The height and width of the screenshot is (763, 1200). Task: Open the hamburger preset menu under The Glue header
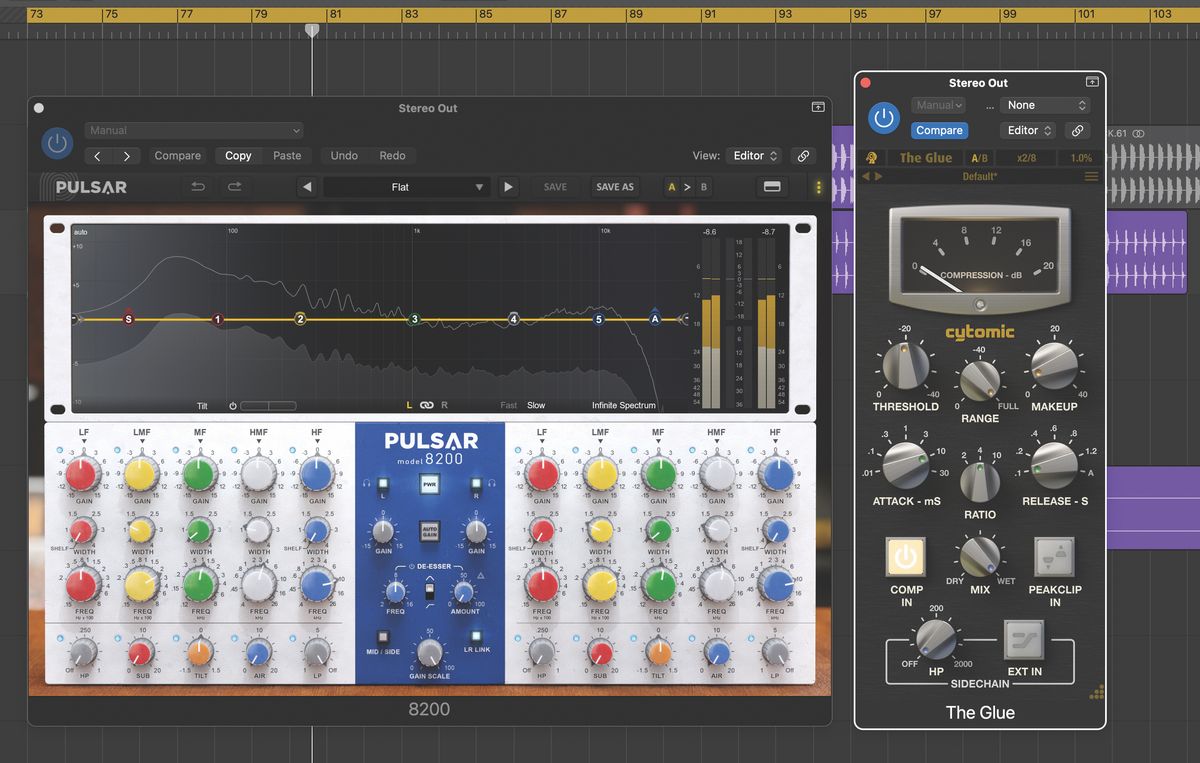(x=1088, y=175)
